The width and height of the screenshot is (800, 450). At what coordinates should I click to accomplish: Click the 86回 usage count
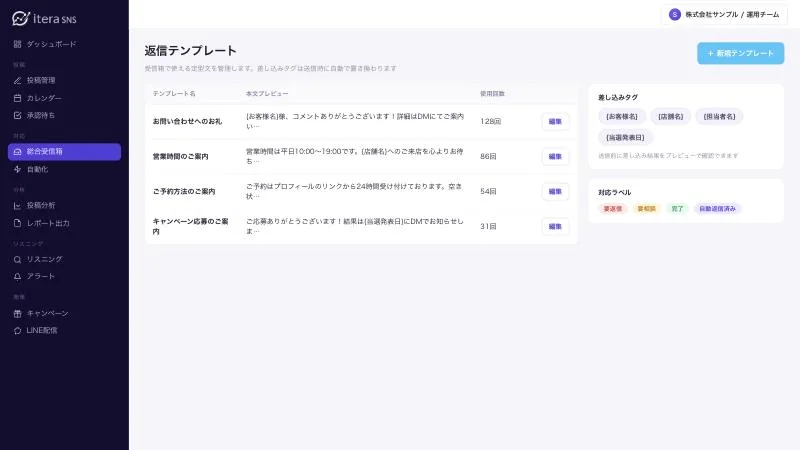click(488, 157)
